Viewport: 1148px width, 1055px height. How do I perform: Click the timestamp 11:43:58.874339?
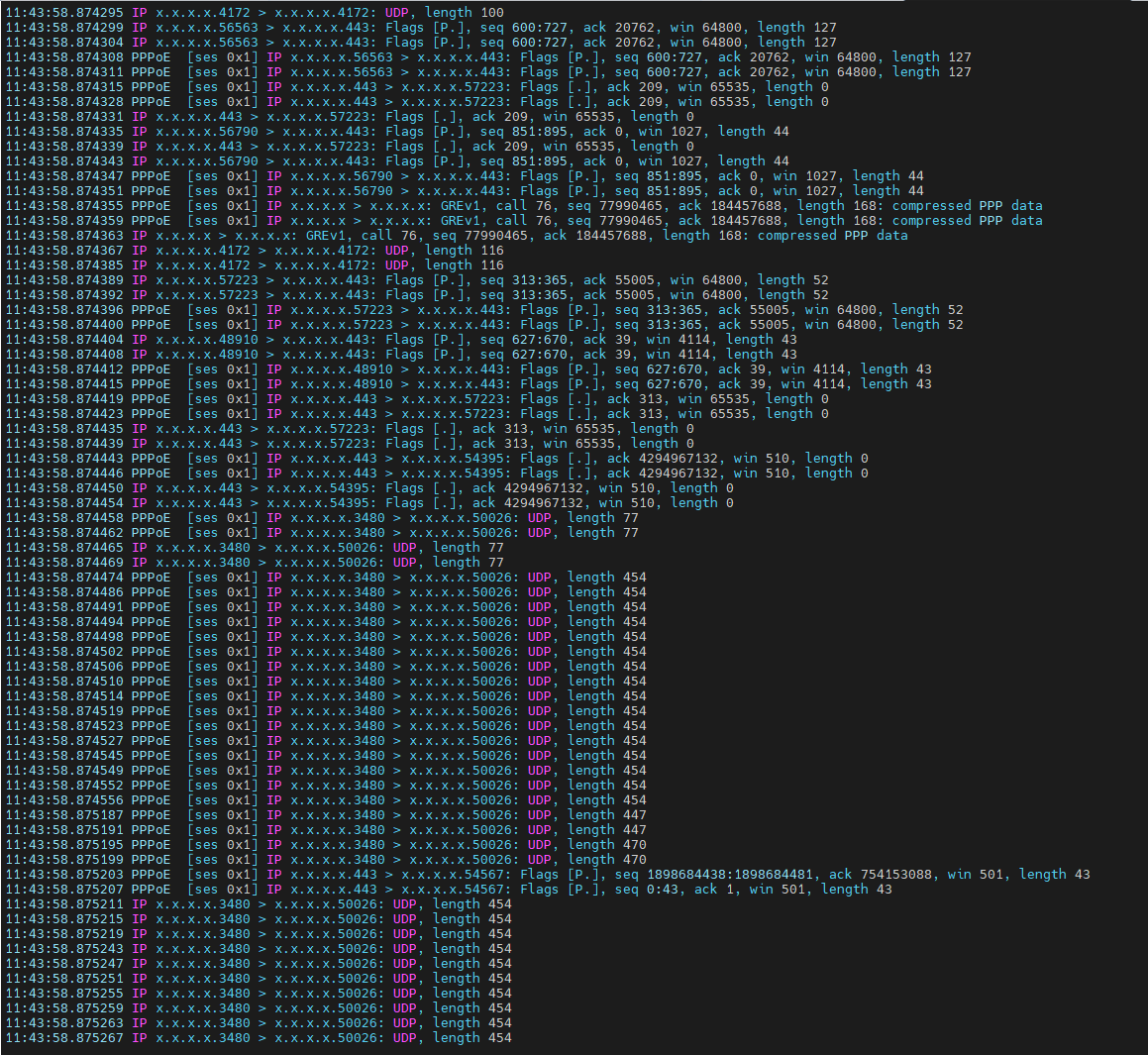[x=64, y=147]
